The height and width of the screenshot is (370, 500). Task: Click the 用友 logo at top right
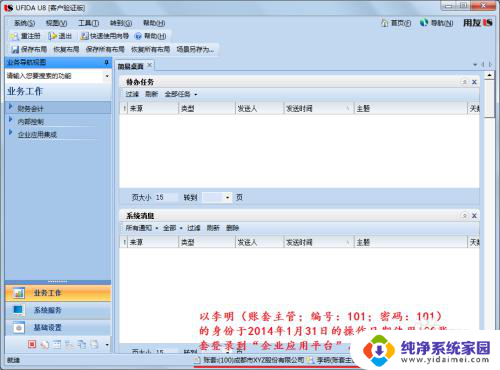478,23
